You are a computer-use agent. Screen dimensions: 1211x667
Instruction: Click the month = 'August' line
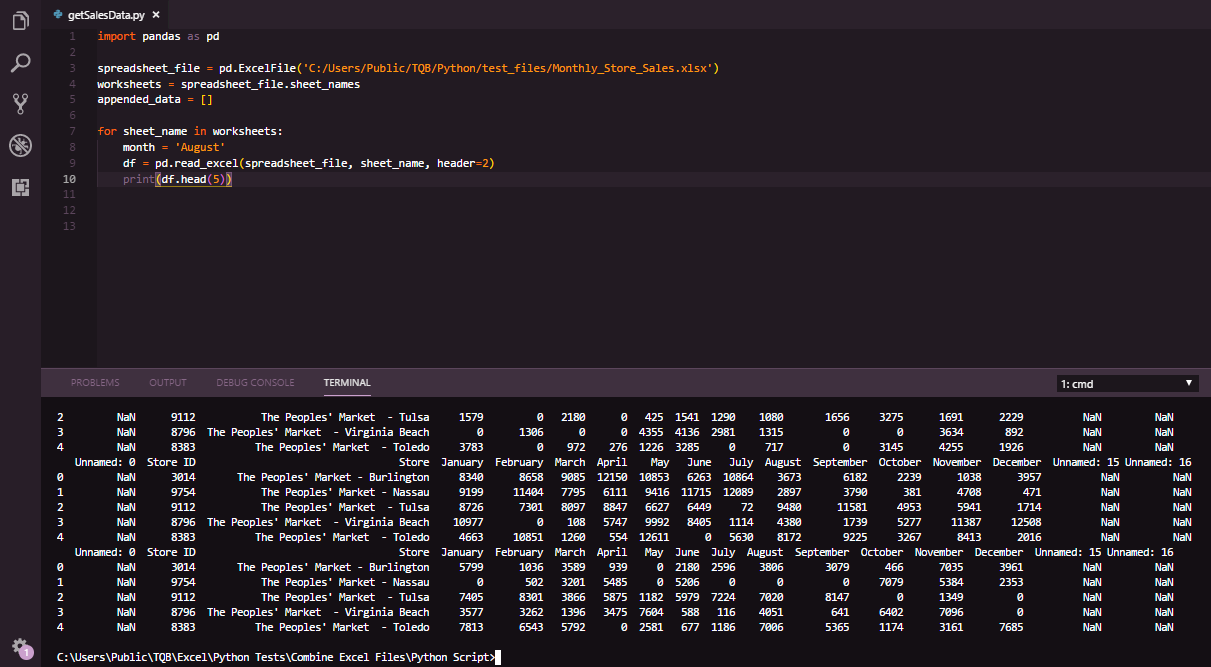174,147
